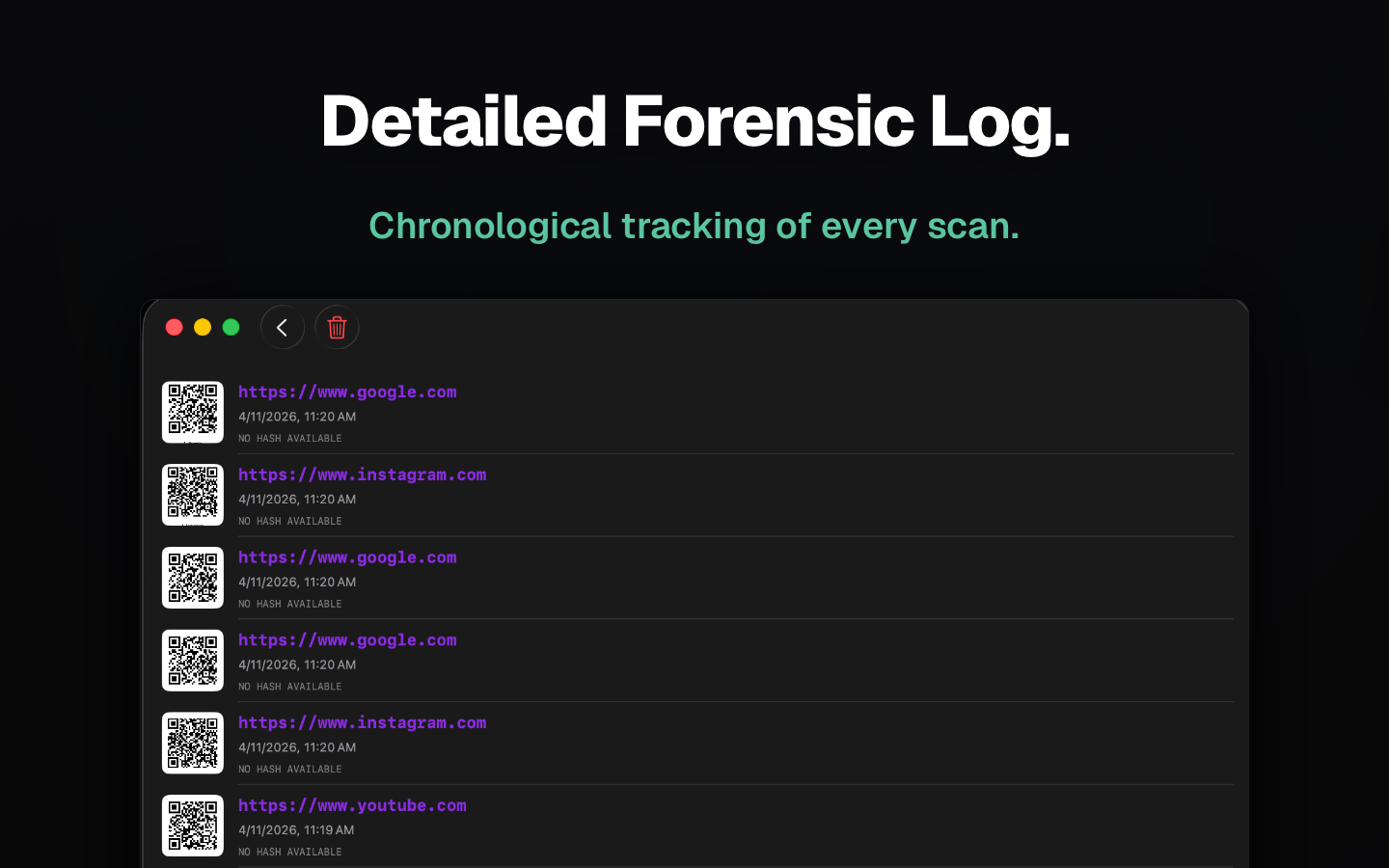This screenshot has width=1389, height=868.
Task: Open the https://www.youtube.com link
Action: pyautogui.click(x=352, y=805)
